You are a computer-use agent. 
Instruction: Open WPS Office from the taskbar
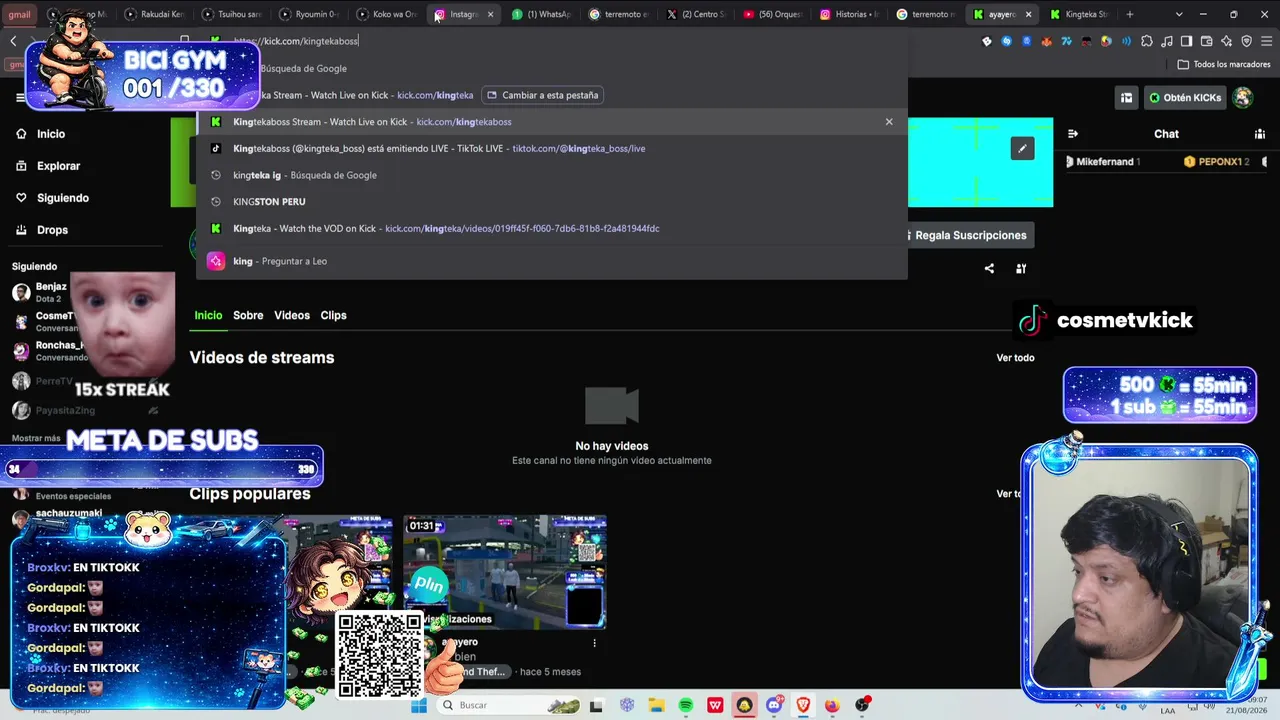coord(715,705)
